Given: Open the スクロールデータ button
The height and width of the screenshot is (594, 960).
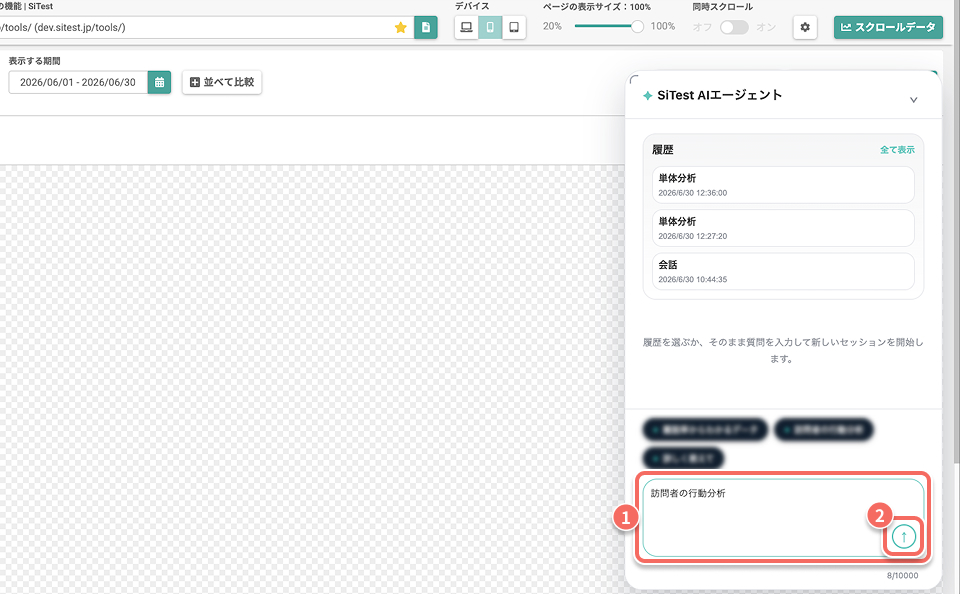Looking at the screenshot, I should (888, 27).
